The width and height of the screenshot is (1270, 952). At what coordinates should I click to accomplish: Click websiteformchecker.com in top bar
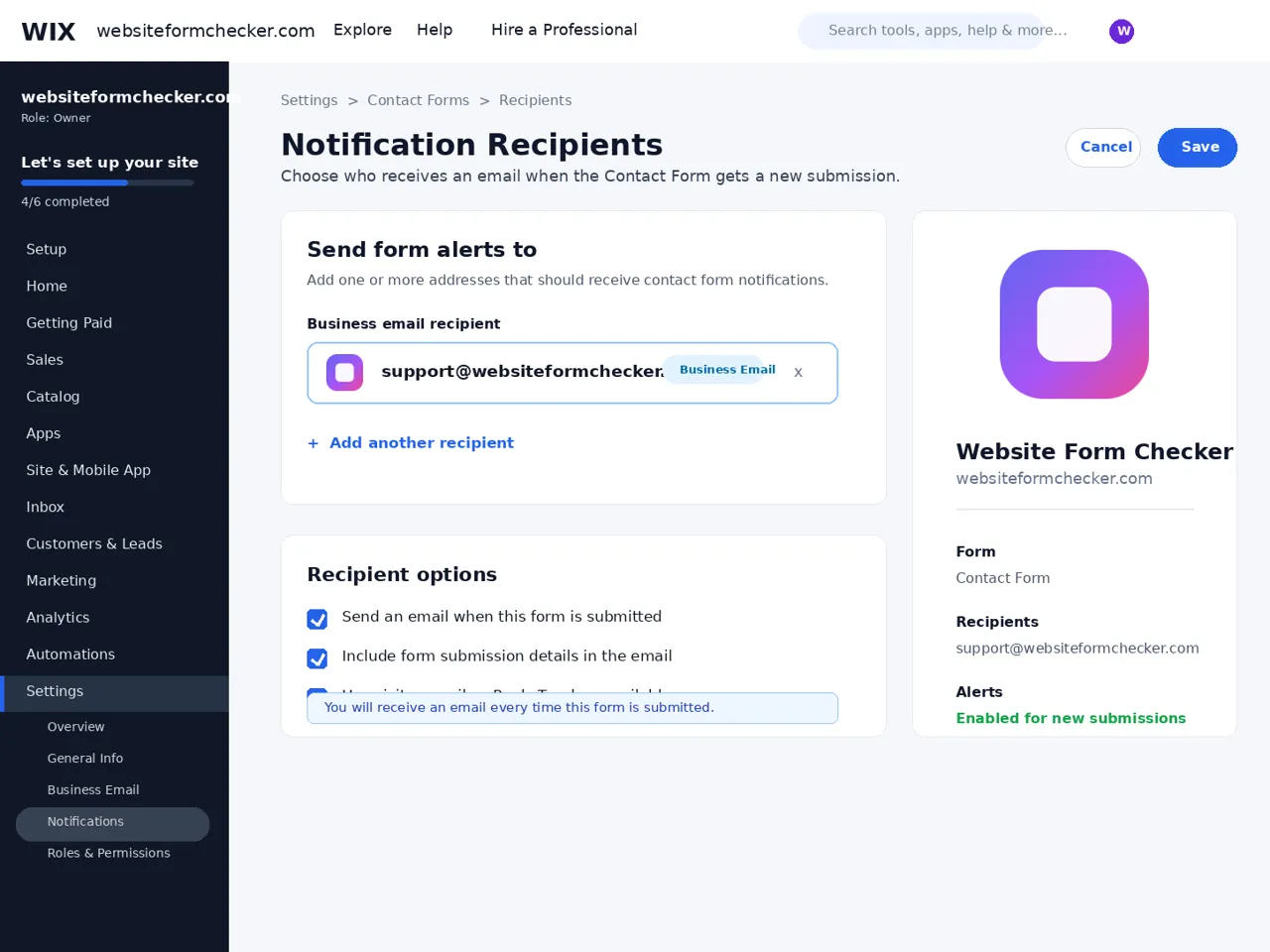pyautogui.click(x=205, y=31)
